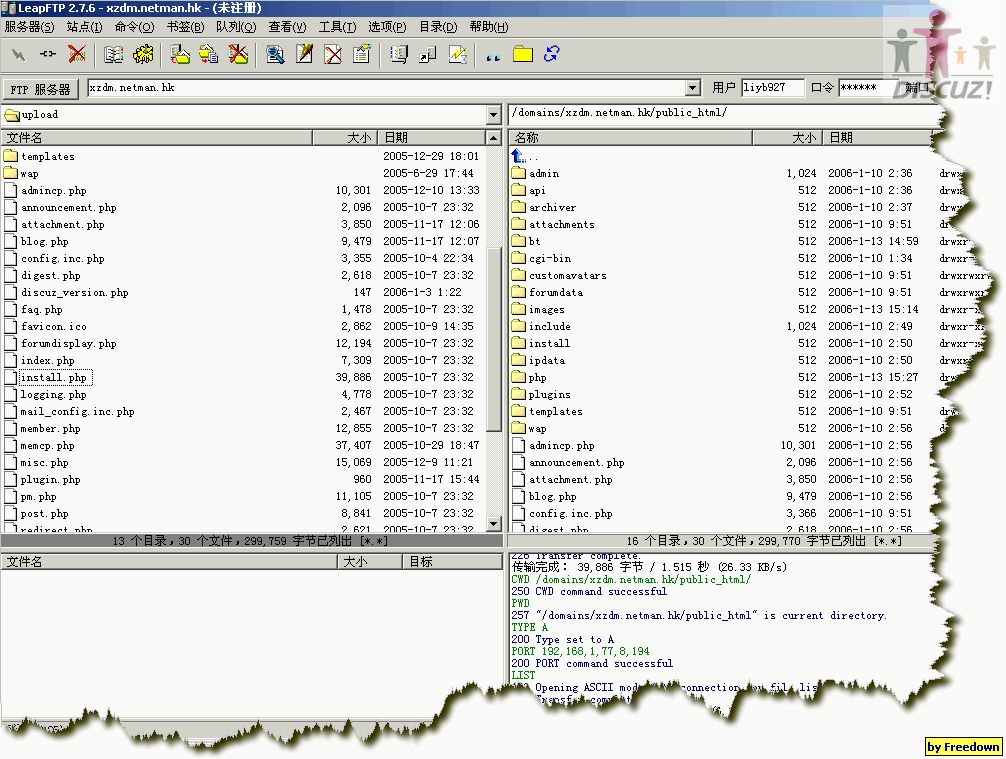The width and height of the screenshot is (1006, 759).
Task: Sort remote list by 大小 column header
Action: point(787,137)
